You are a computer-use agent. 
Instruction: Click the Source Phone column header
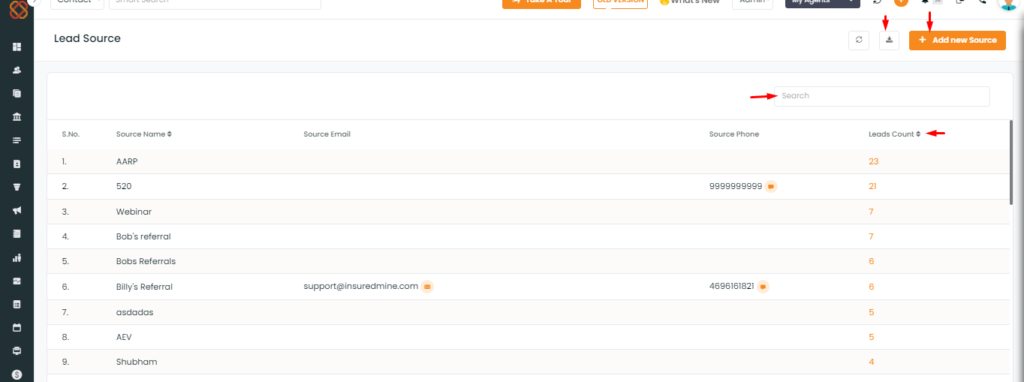[x=734, y=134]
